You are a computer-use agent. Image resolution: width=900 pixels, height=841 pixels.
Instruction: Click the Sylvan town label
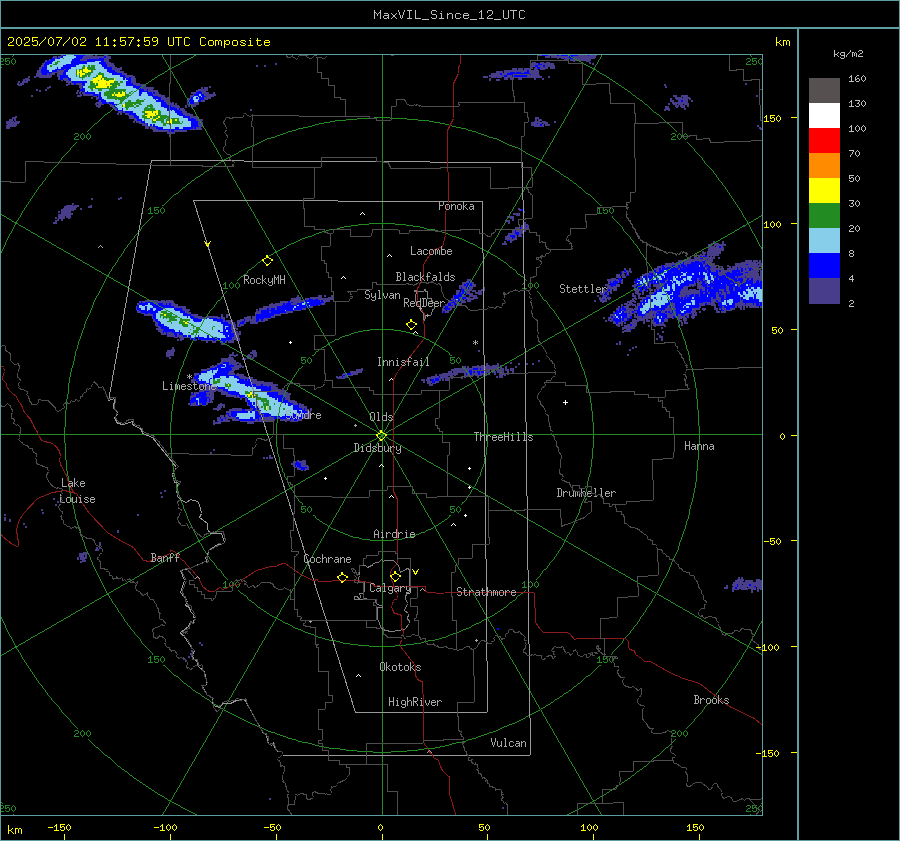(382, 295)
